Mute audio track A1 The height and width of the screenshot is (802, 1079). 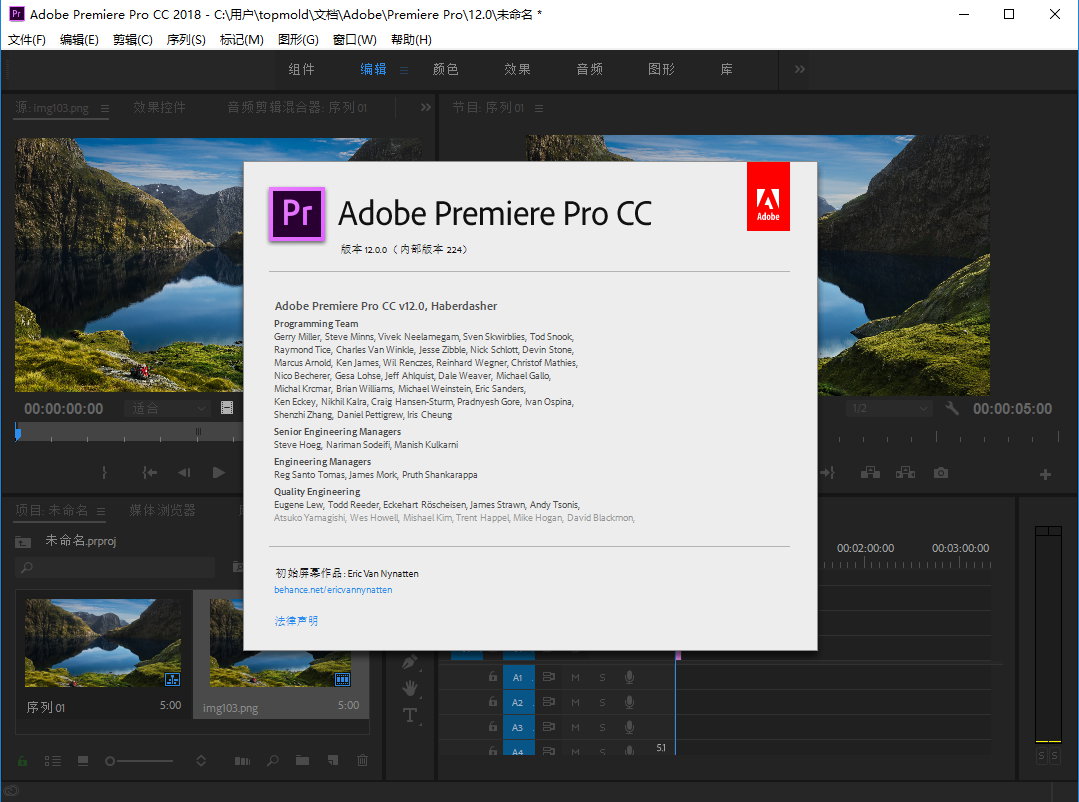[575, 677]
